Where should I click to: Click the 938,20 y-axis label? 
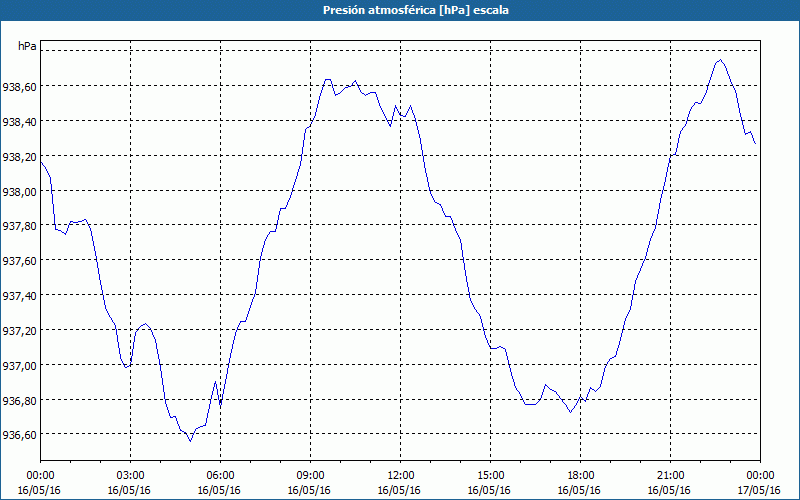(x=19, y=157)
